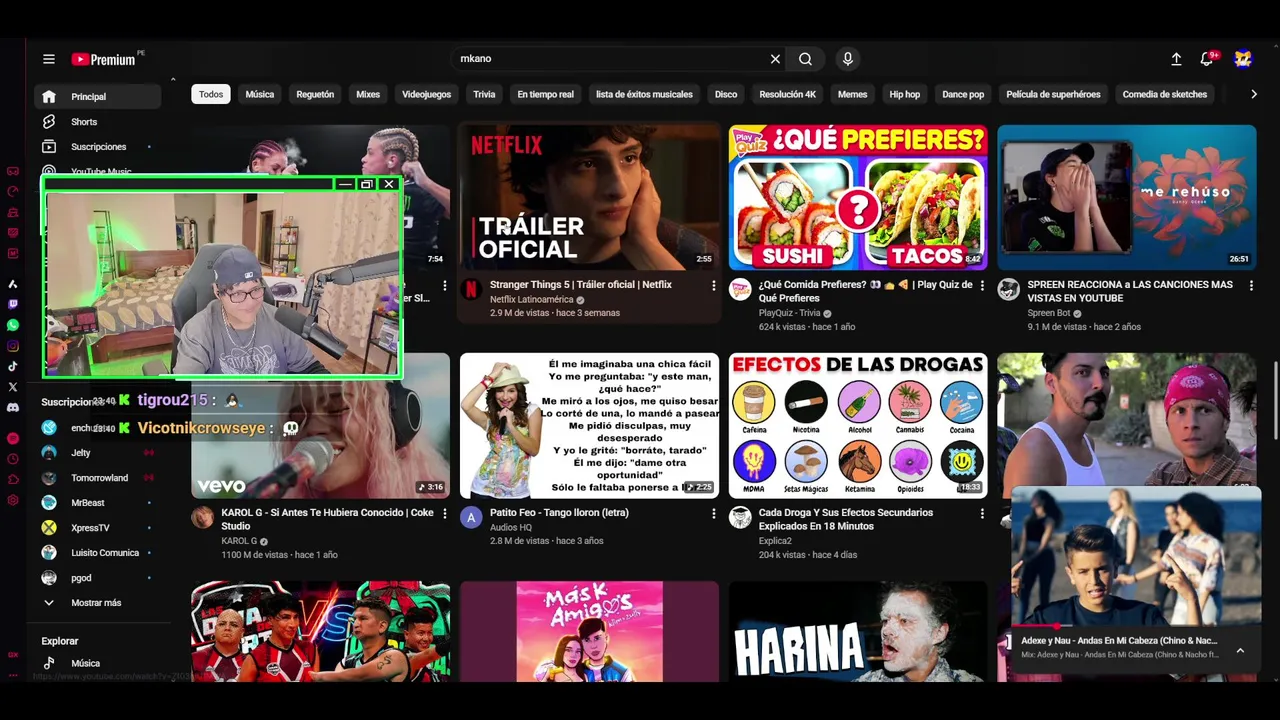Open options menu for Patito Feo video
Screen dimensions: 1280x720
click(x=713, y=514)
